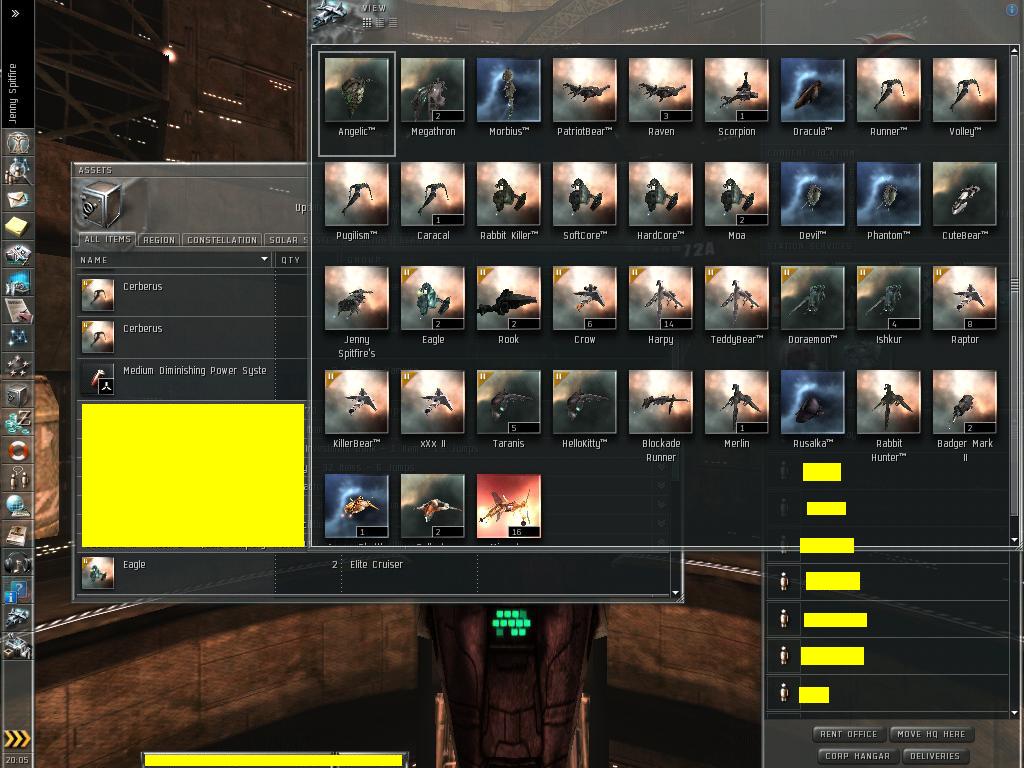
Task: Click hangar scrollbar up arrow
Action: [1014, 50]
